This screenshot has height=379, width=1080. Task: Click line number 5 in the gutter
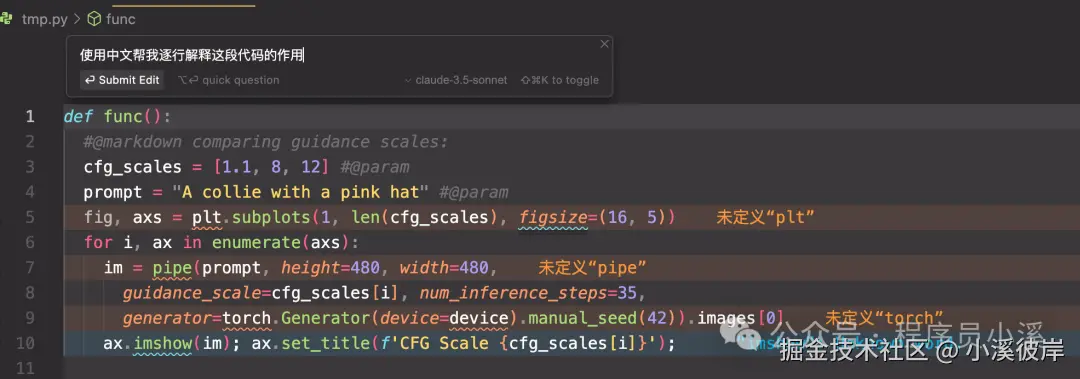tap(30, 218)
